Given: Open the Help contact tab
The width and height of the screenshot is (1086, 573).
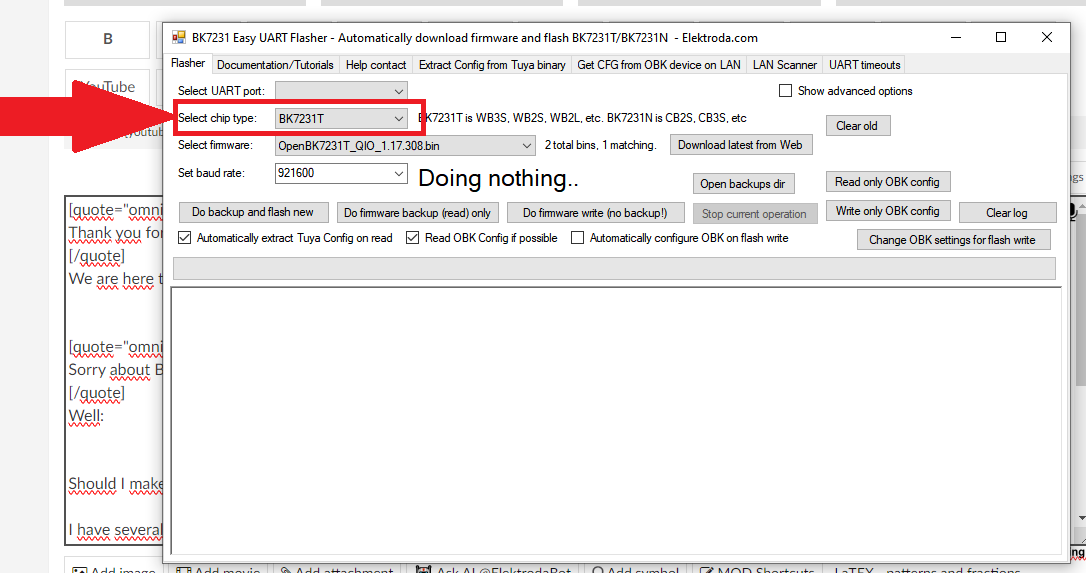Looking at the screenshot, I should click(375, 64).
